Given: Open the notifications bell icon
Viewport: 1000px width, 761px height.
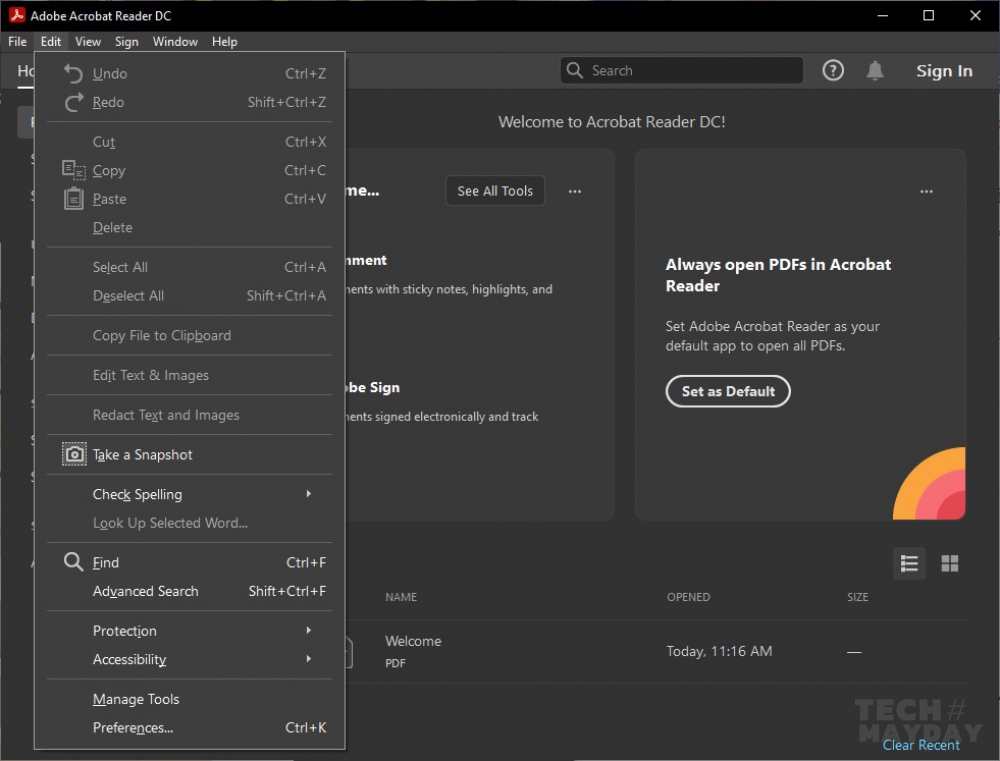Looking at the screenshot, I should point(875,70).
